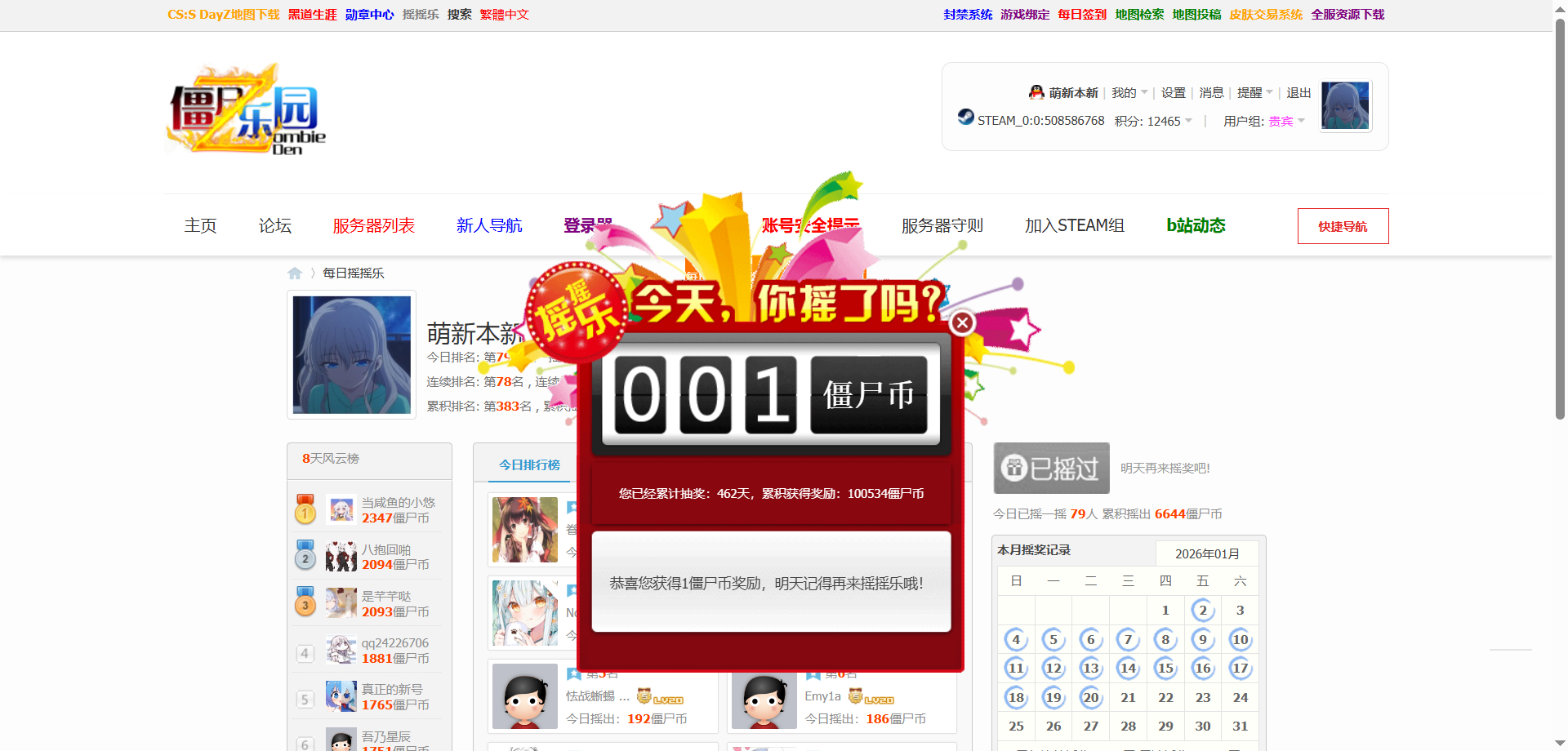Click the home breadcrumb icon above the avatar

click(295, 273)
